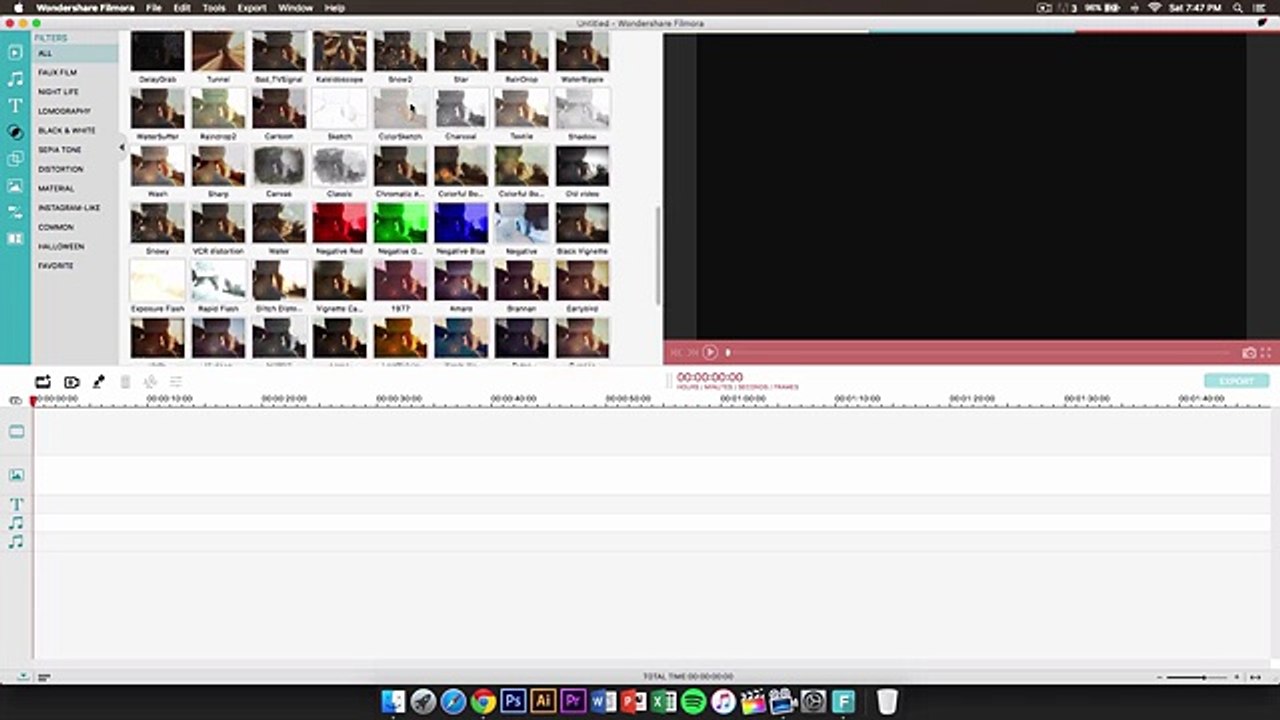
Task: Select the Negative Red filter thumbnail
Action: [x=340, y=223]
